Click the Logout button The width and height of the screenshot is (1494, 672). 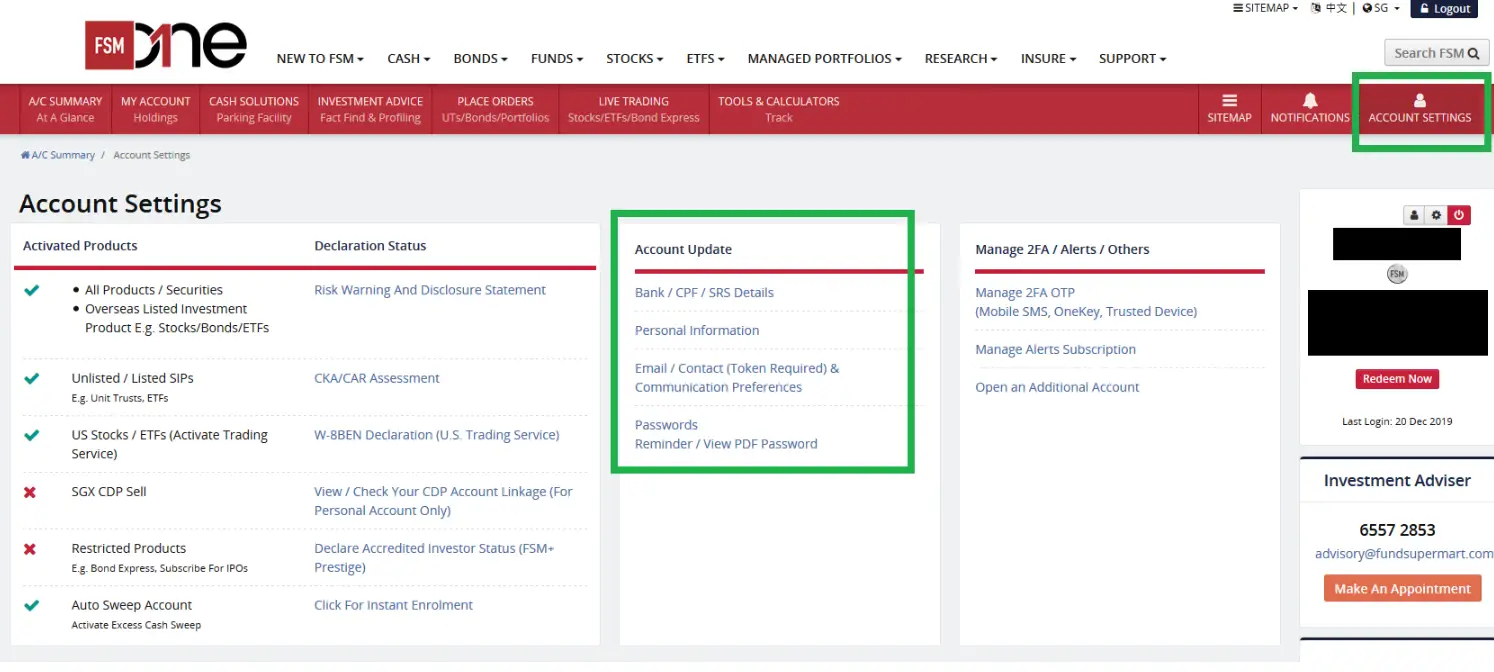pyautogui.click(x=1444, y=8)
